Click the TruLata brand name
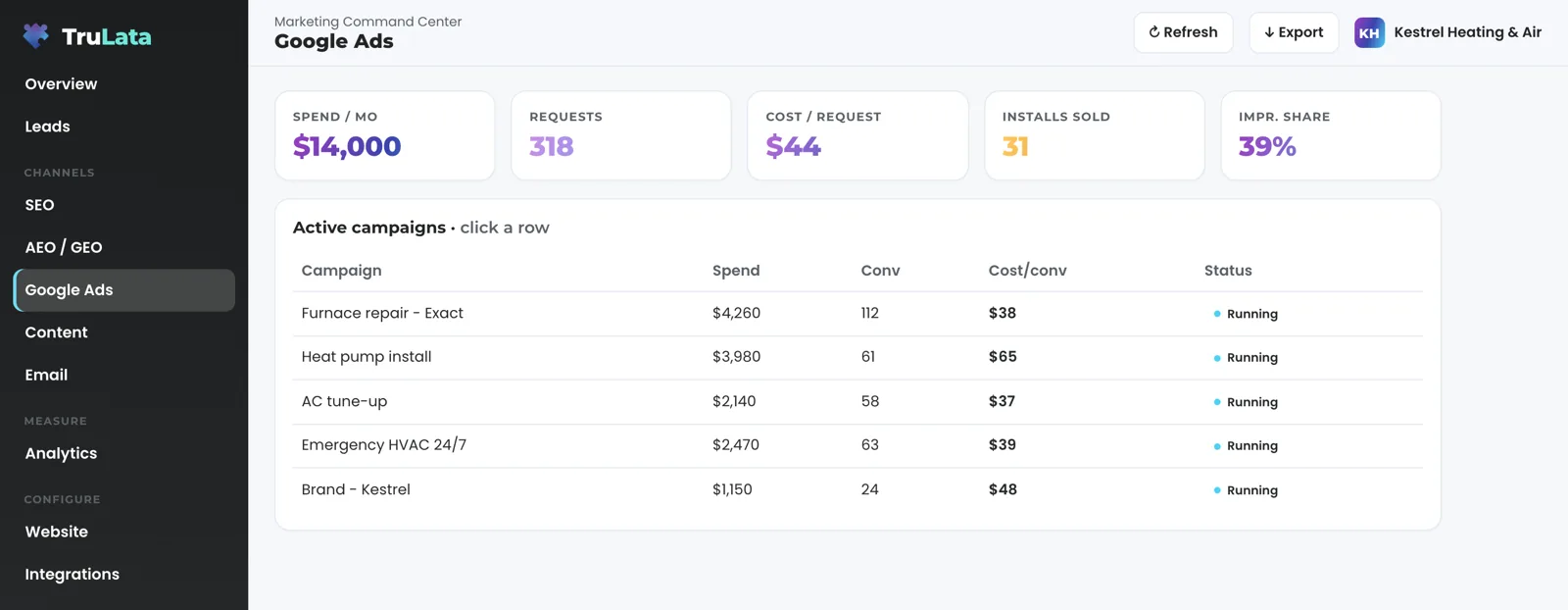 [x=106, y=37]
